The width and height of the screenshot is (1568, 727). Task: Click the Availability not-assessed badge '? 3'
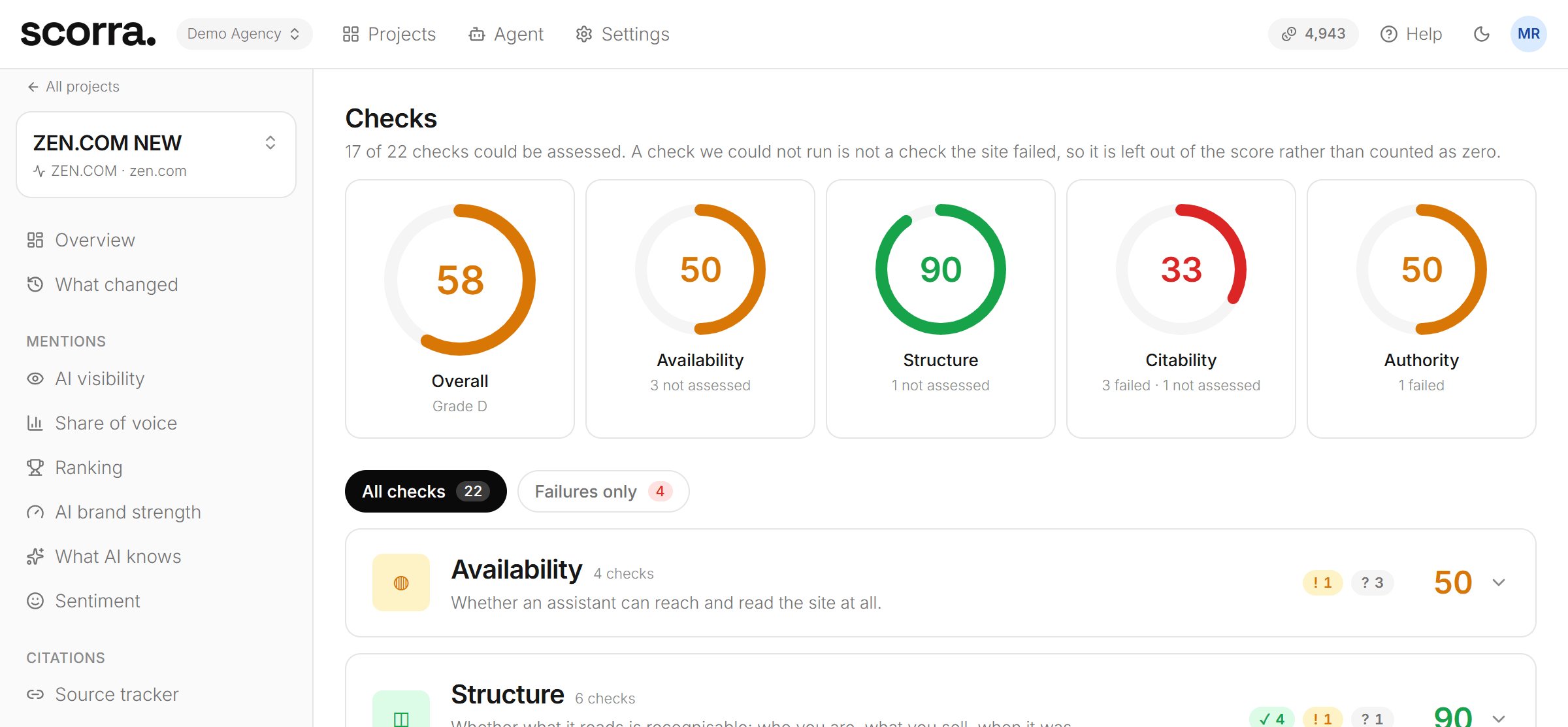(x=1372, y=583)
